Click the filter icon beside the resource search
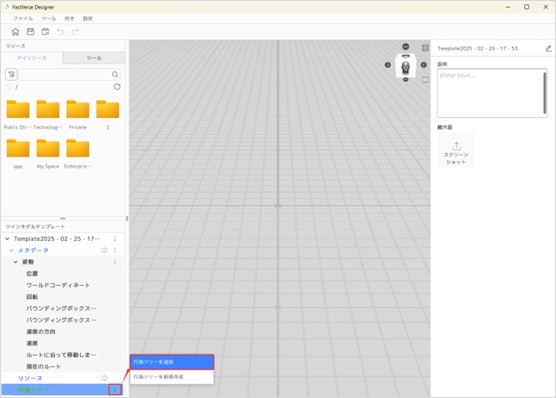The height and width of the screenshot is (398, 556). tap(11, 74)
